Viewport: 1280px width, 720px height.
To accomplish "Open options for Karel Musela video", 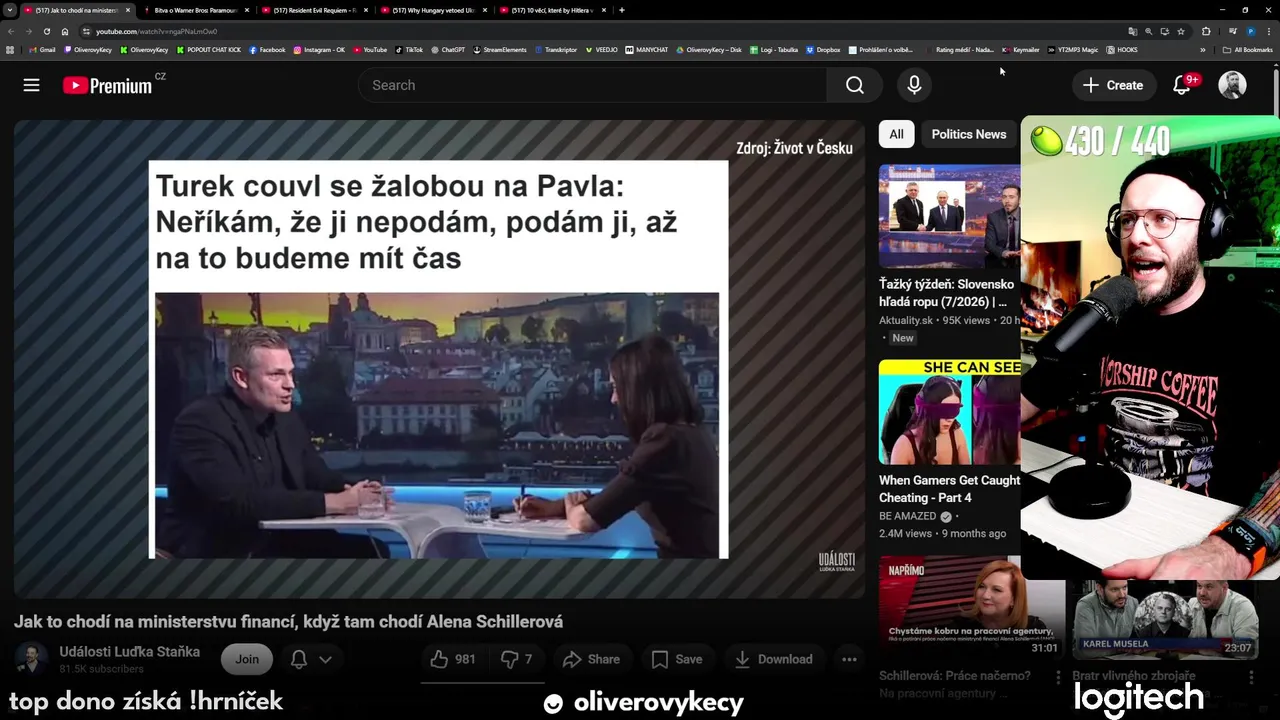I will (1251, 677).
